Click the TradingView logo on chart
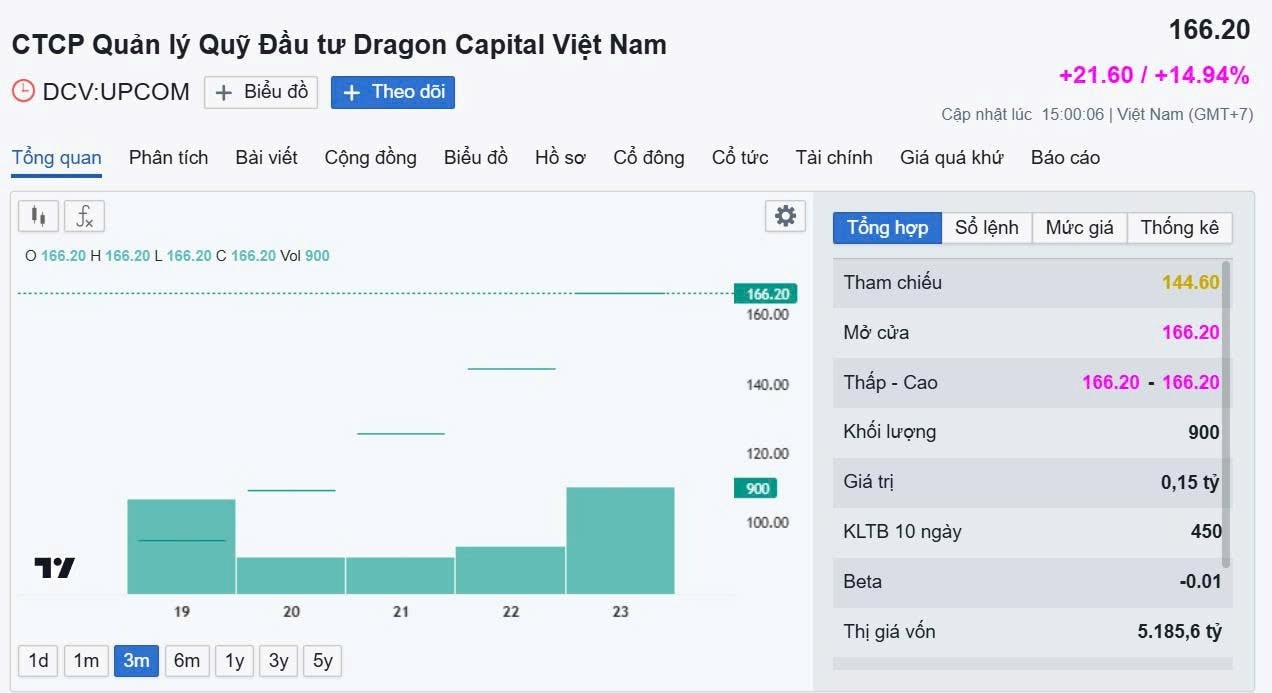The width and height of the screenshot is (1272, 693). [55, 568]
